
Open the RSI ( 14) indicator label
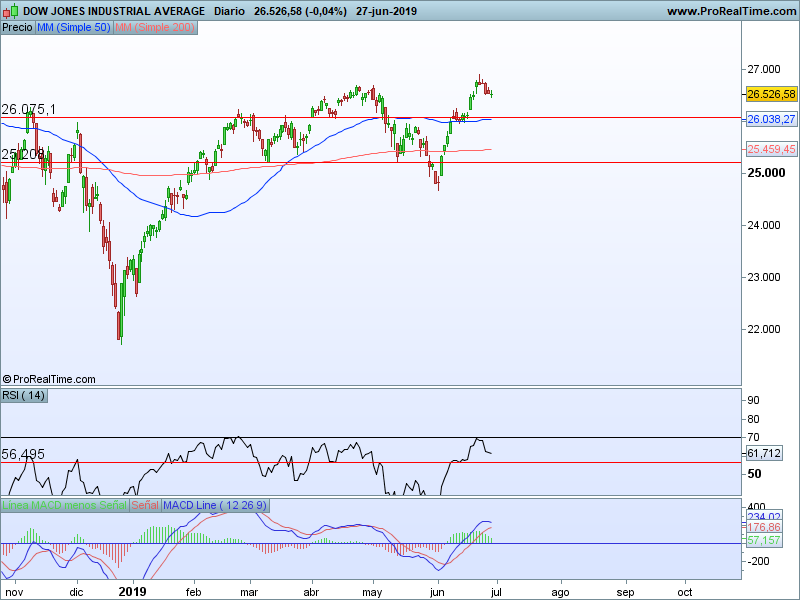23,395
